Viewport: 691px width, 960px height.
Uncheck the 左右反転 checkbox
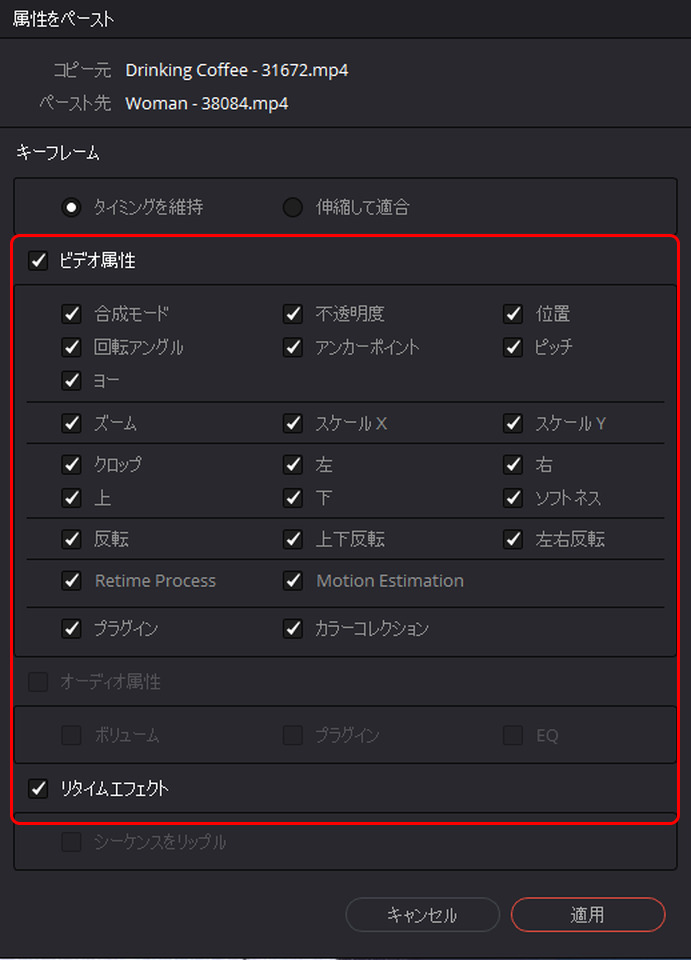(x=513, y=539)
